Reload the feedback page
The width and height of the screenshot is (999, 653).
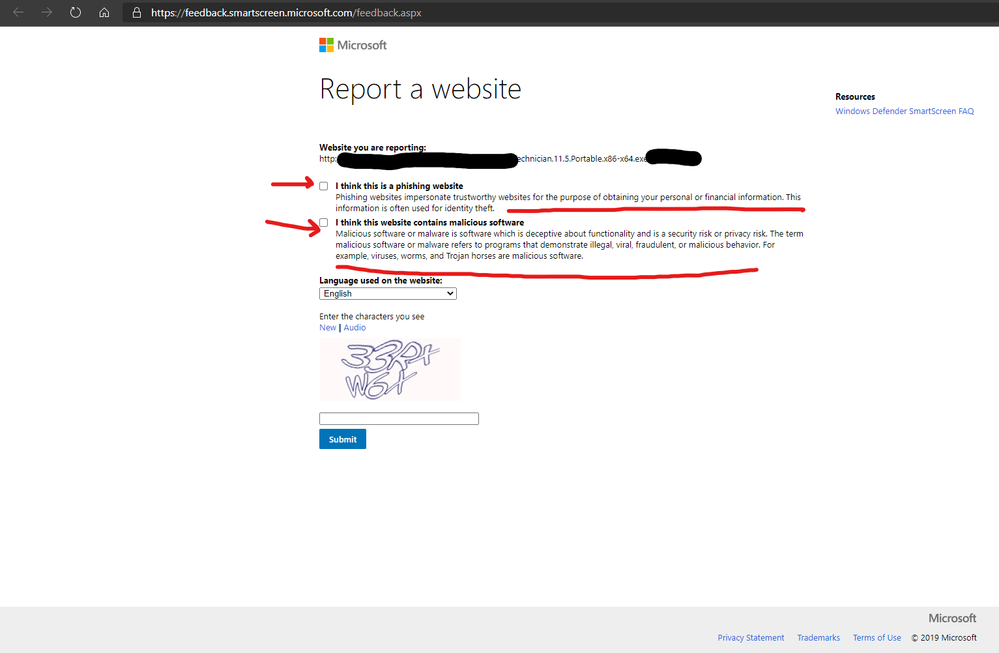pos(75,13)
